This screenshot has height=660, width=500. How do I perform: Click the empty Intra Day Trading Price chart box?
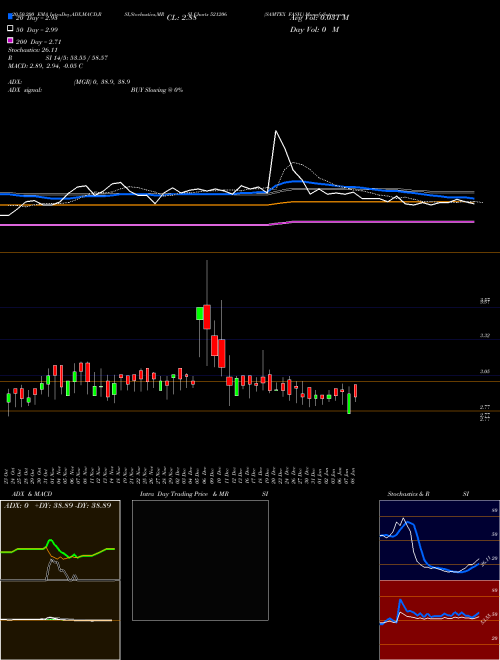[200, 560]
